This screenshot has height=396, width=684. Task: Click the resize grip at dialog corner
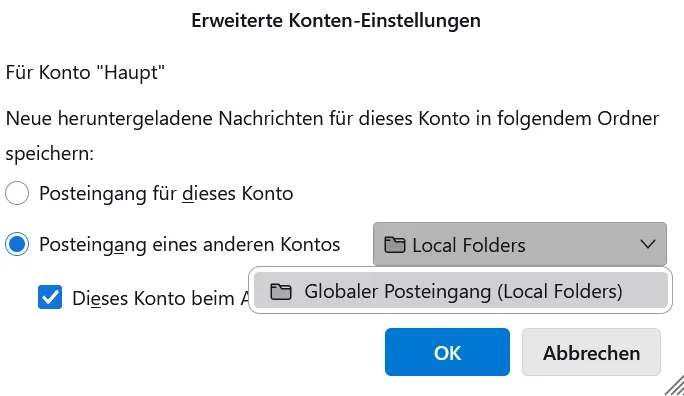click(675, 386)
